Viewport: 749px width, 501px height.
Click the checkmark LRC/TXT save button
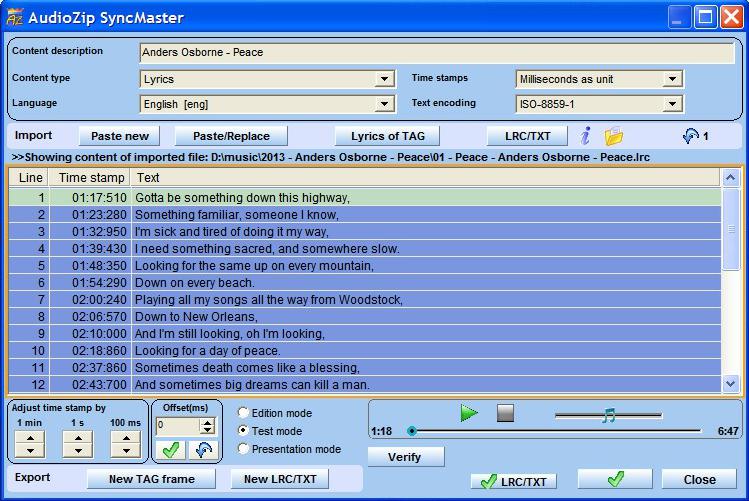click(x=514, y=481)
